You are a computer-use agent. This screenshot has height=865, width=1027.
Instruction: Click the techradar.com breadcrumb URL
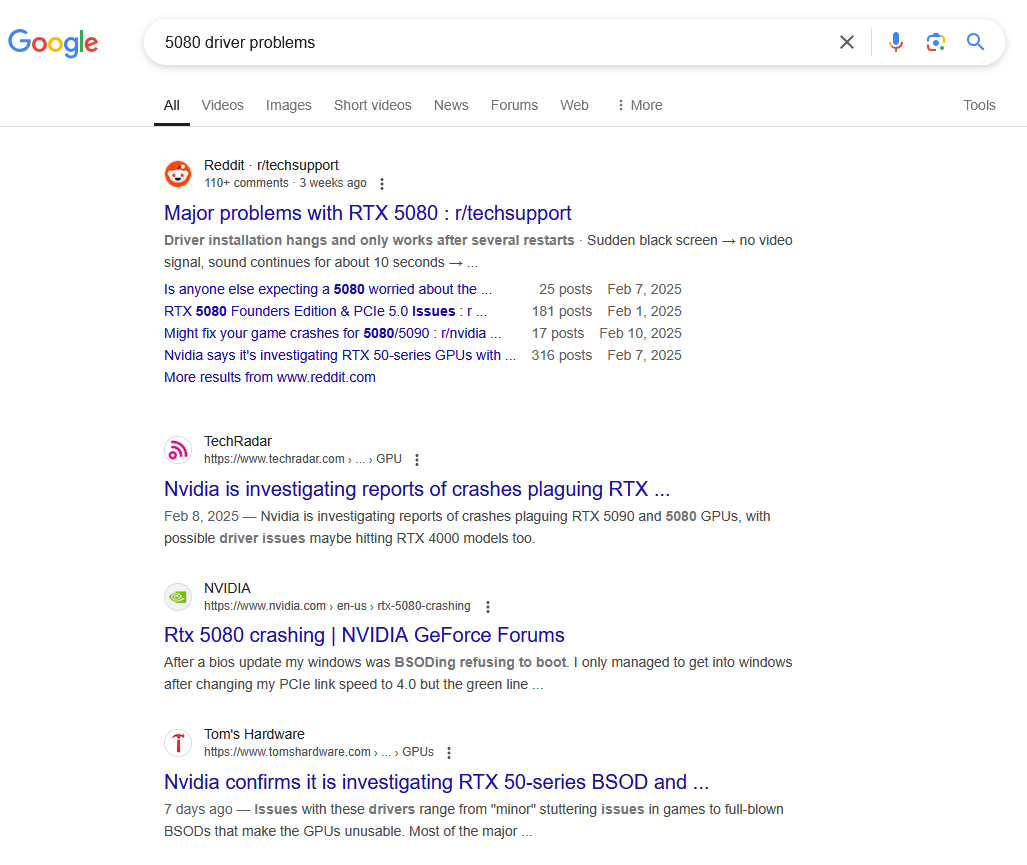pos(303,459)
